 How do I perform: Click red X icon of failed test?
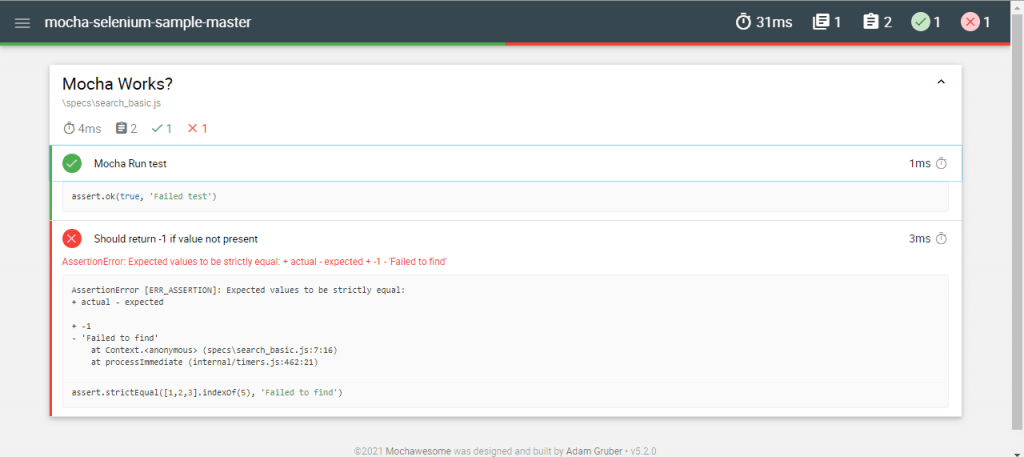pos(72,238)
